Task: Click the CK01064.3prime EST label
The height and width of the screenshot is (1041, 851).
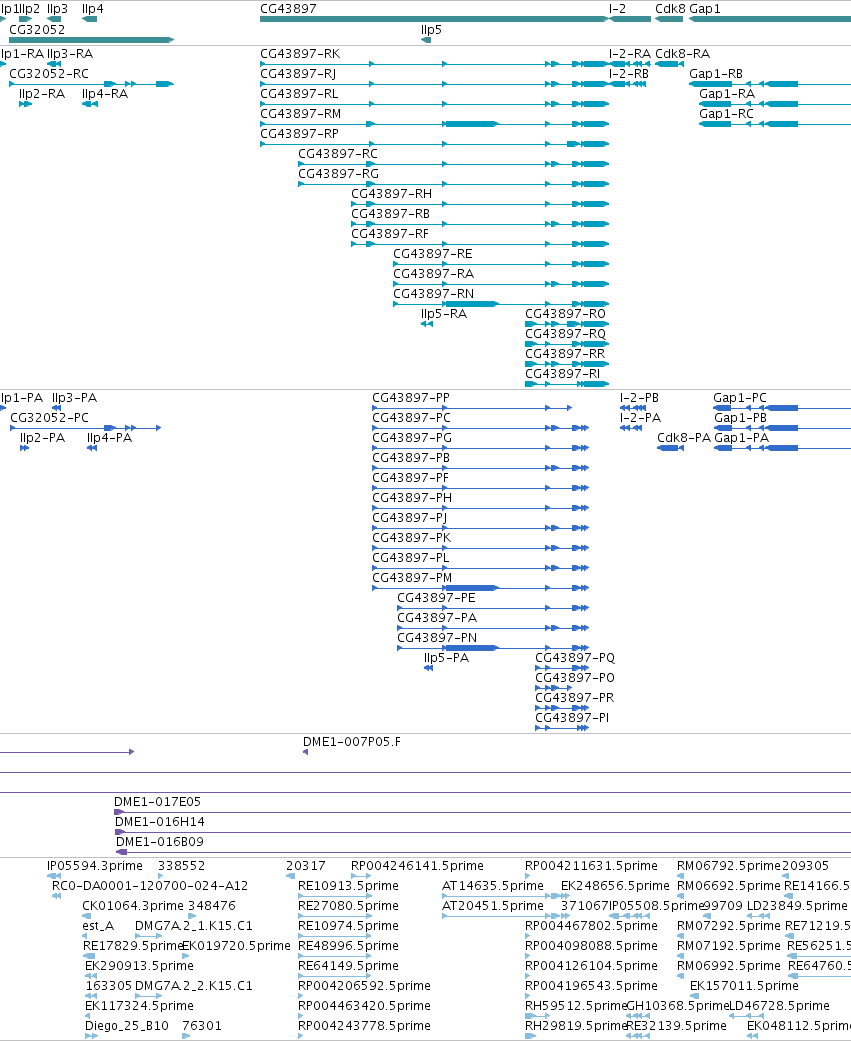Action: [x=133, y=906]
